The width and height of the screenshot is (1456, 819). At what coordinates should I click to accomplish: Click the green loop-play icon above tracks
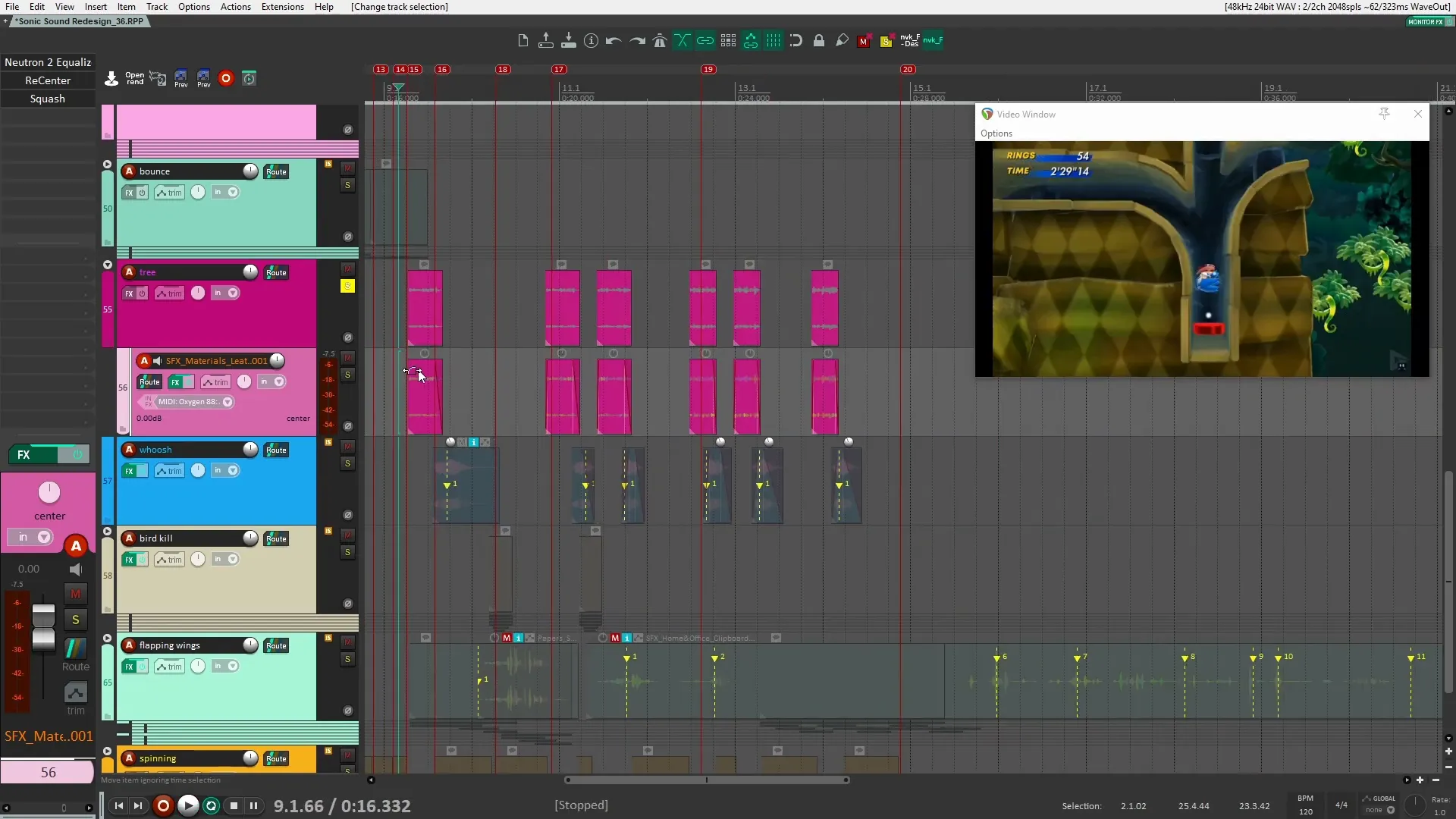coord(249,78)
